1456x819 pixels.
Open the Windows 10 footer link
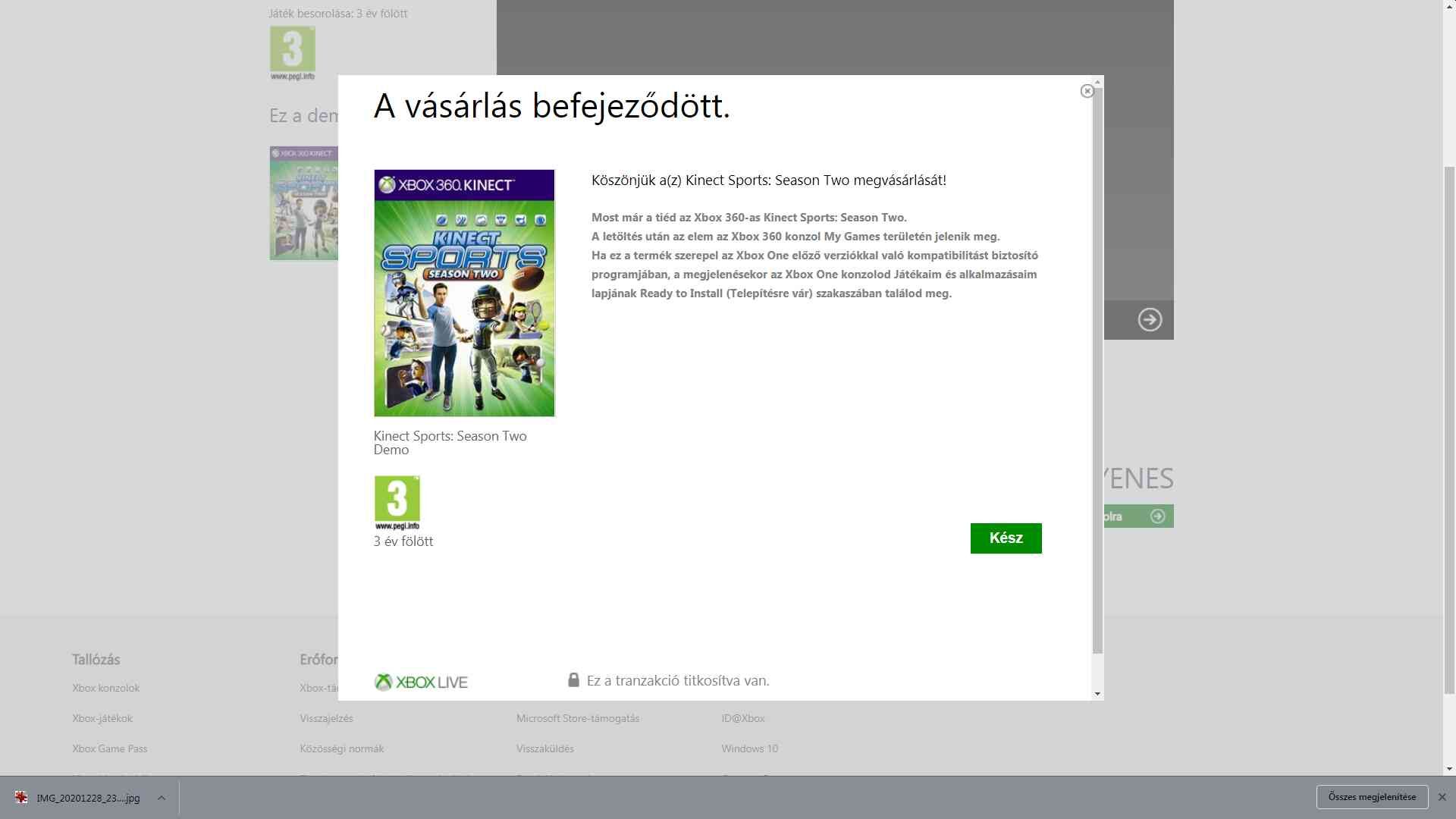tap(750, 748)
